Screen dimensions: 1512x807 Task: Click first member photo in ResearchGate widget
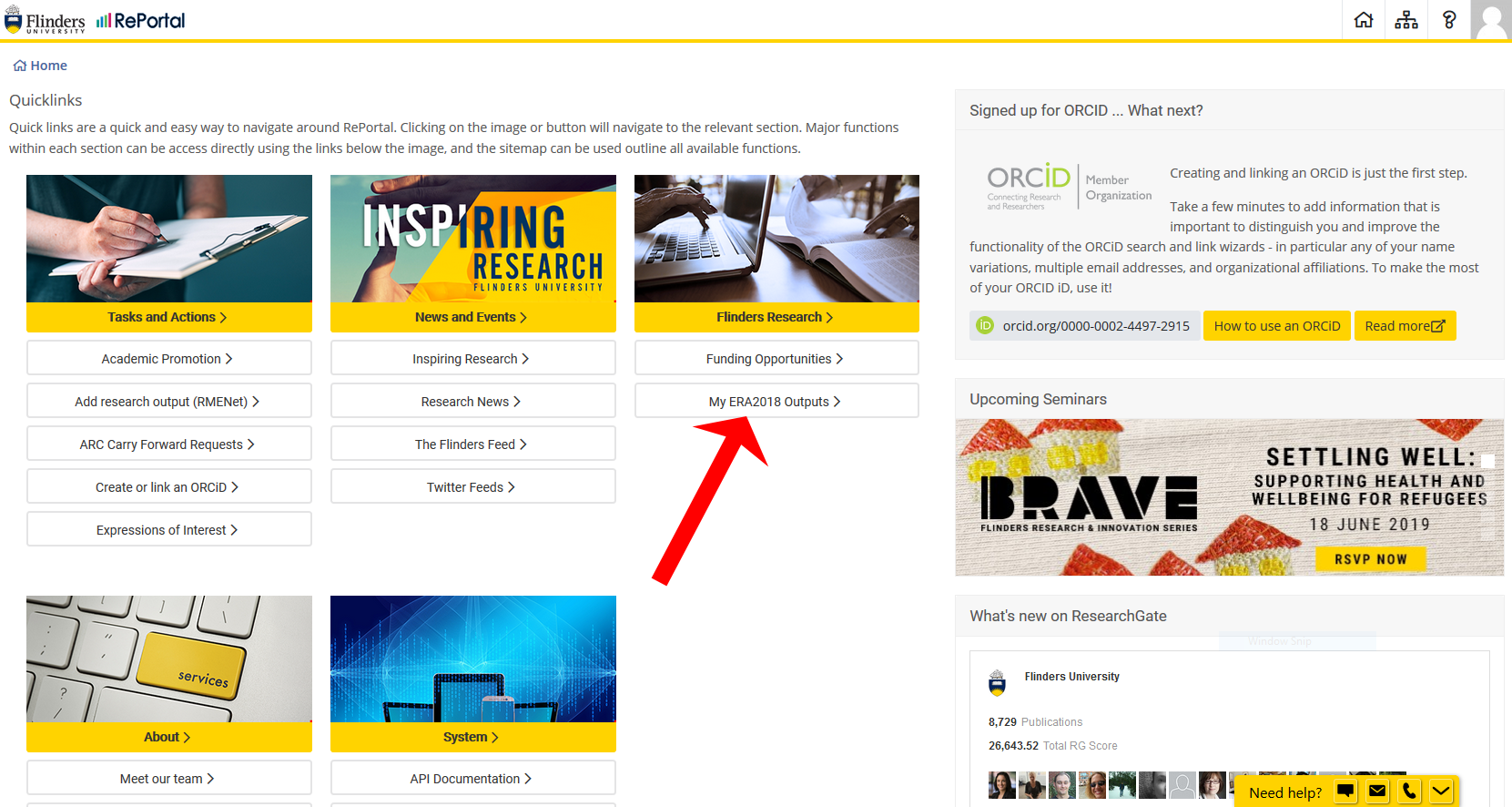click(1001, 784)
